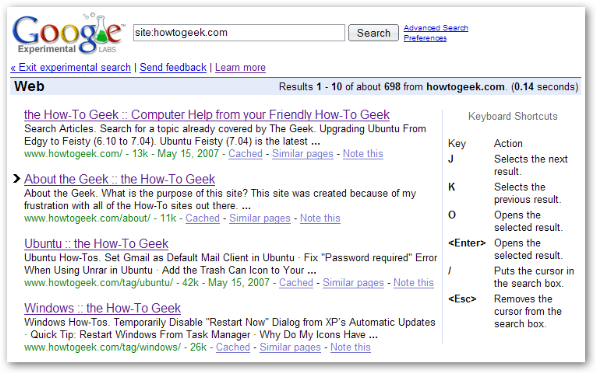This screenshot has width=596, height=373.
Task: Open Similar pages for tag/ubuntu/ result
Action: click(353, 283)
